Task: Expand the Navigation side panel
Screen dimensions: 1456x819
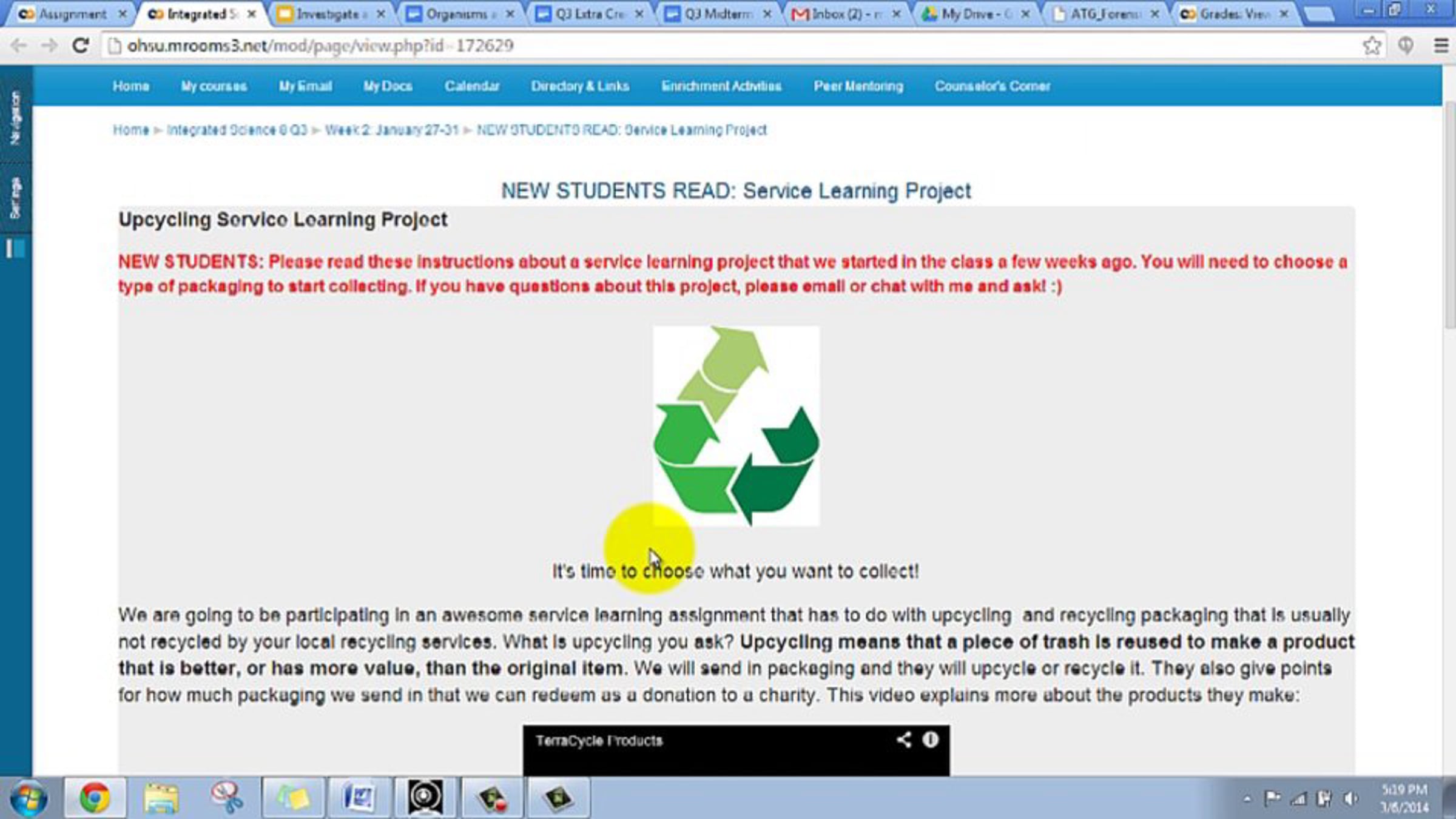Action: coord(15,118)
